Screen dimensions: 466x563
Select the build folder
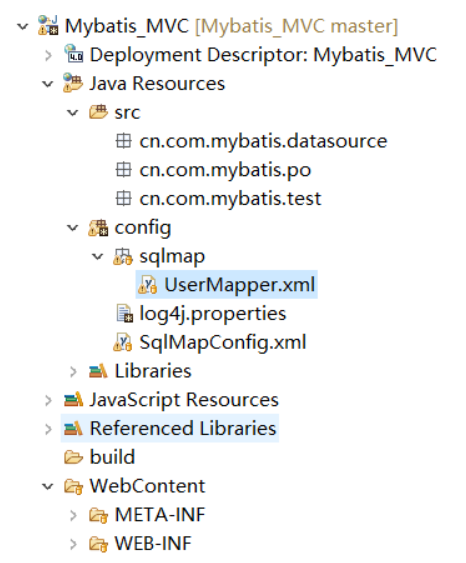pos(112,457)
